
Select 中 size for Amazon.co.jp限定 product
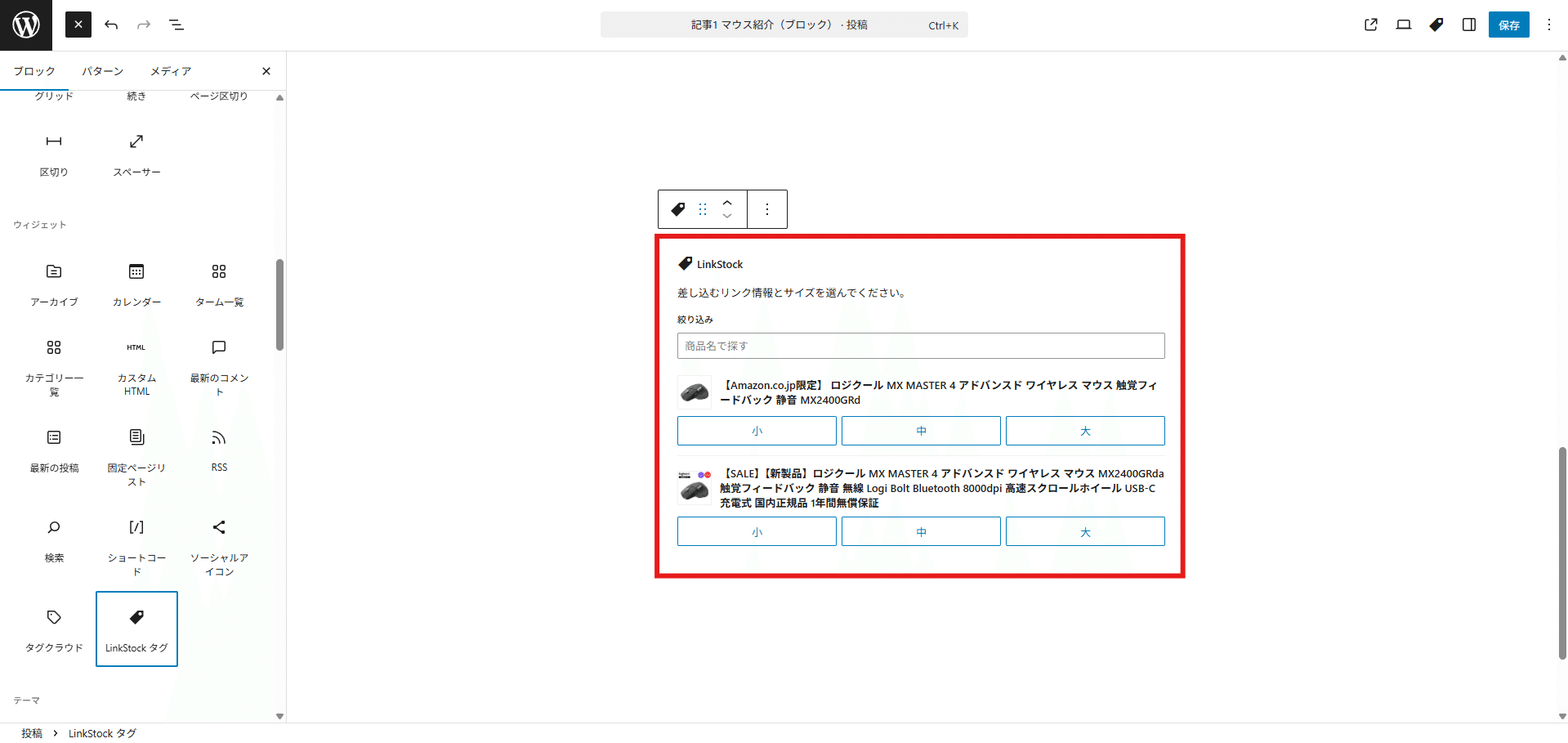(x=921, y=431)
